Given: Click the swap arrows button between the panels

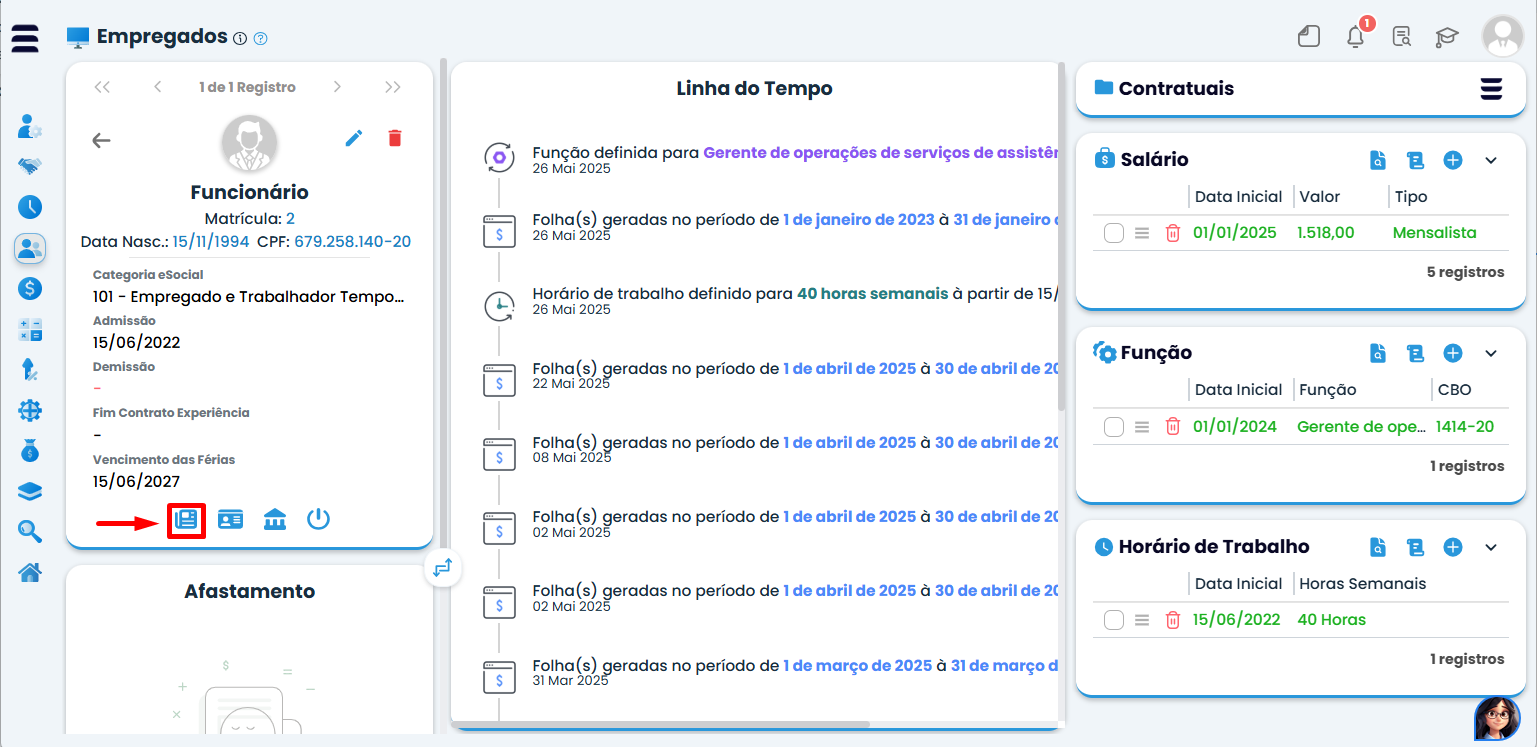Looking at the screenshot, I should coord(443,568).
